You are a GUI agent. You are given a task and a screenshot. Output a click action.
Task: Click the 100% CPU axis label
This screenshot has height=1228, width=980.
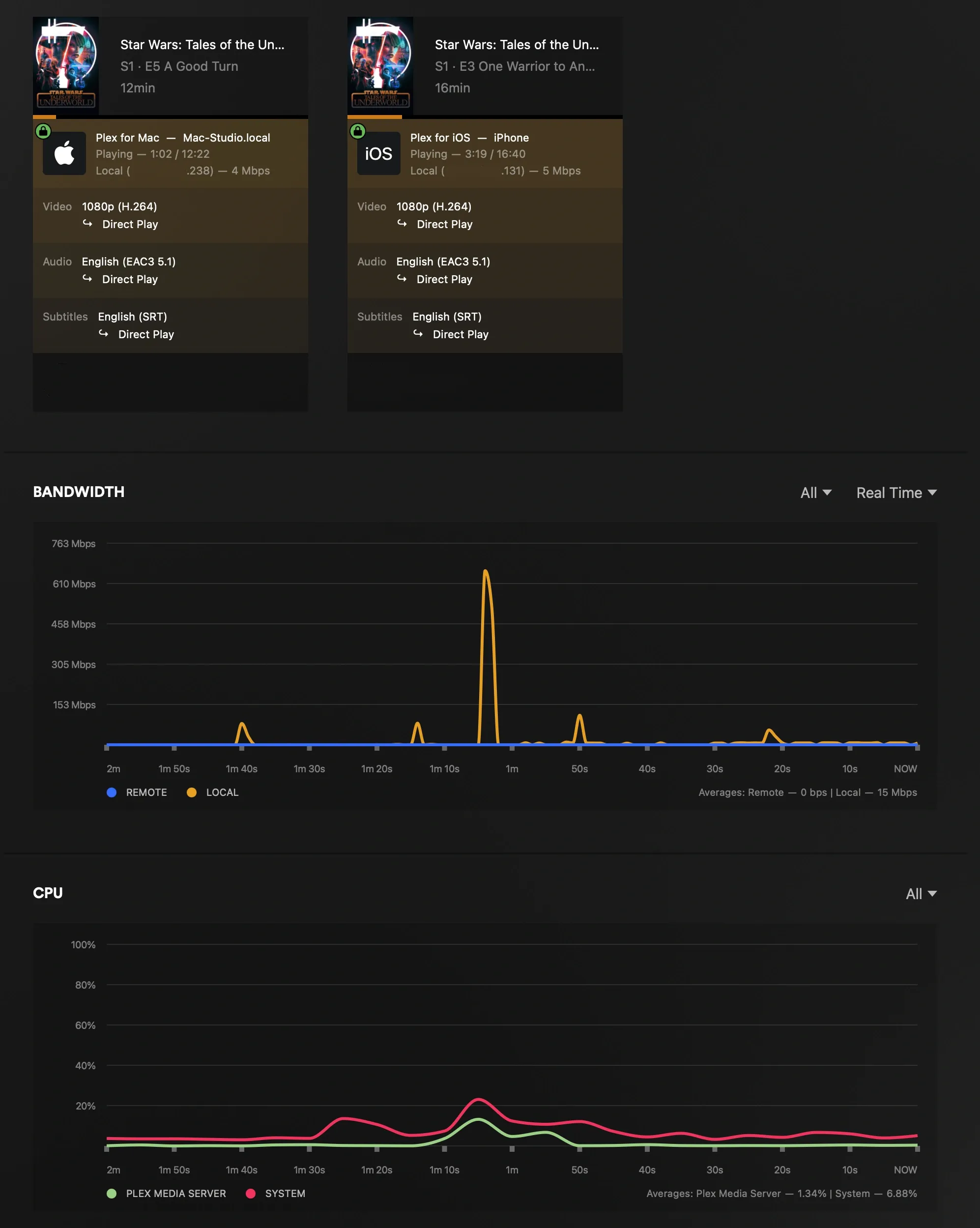click(x=83, y=945)
